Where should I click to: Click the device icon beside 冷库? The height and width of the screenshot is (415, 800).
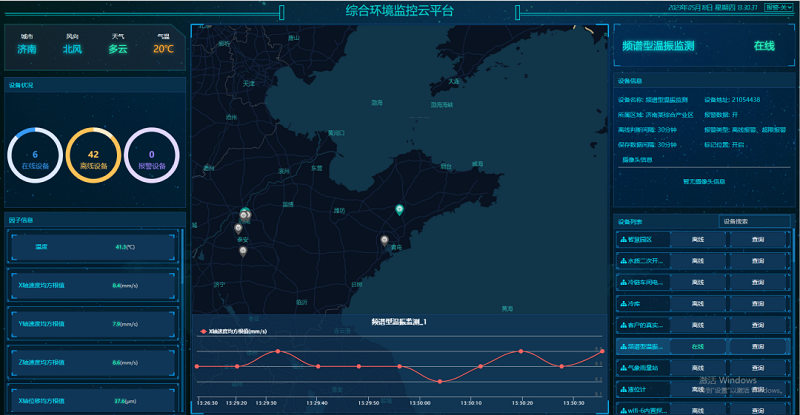point(623,303)
